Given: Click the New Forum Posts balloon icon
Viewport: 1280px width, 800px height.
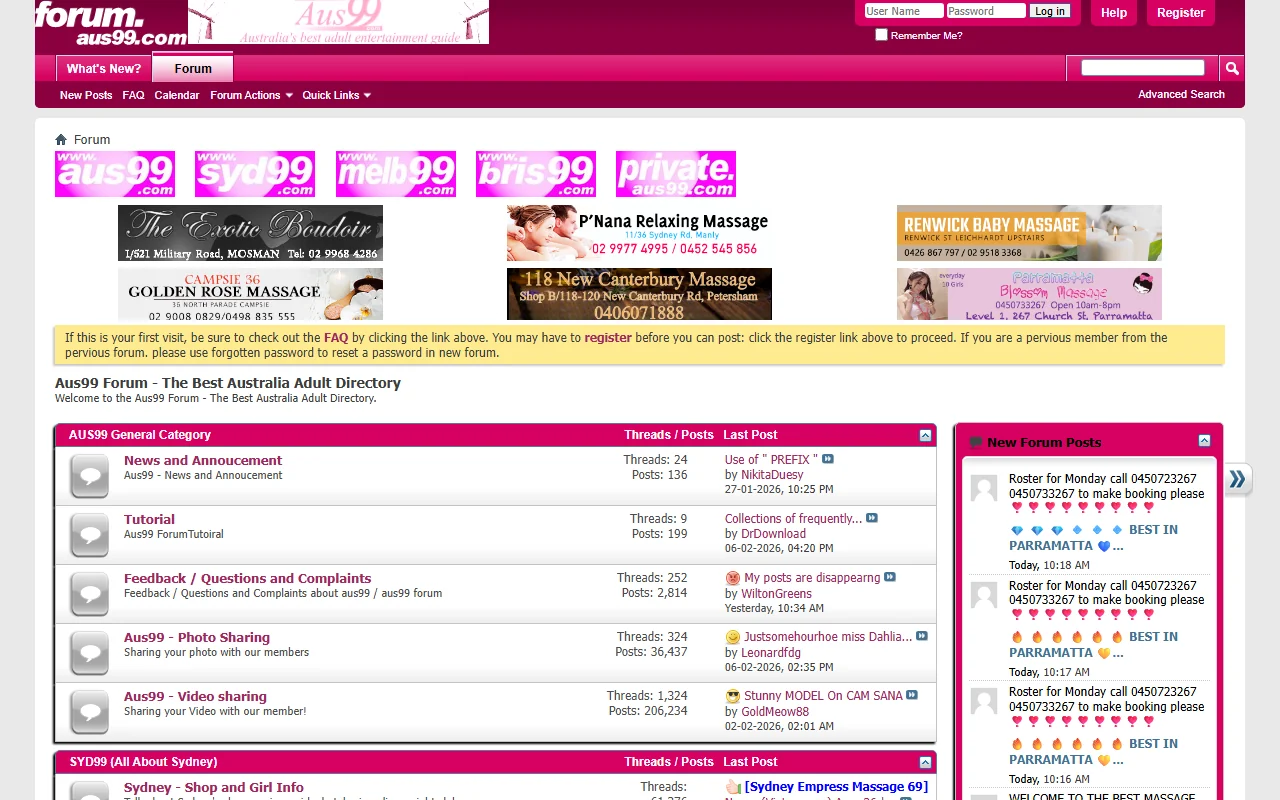Looking at the screenshot, I should pyautogui.click(x=974, y=441).
